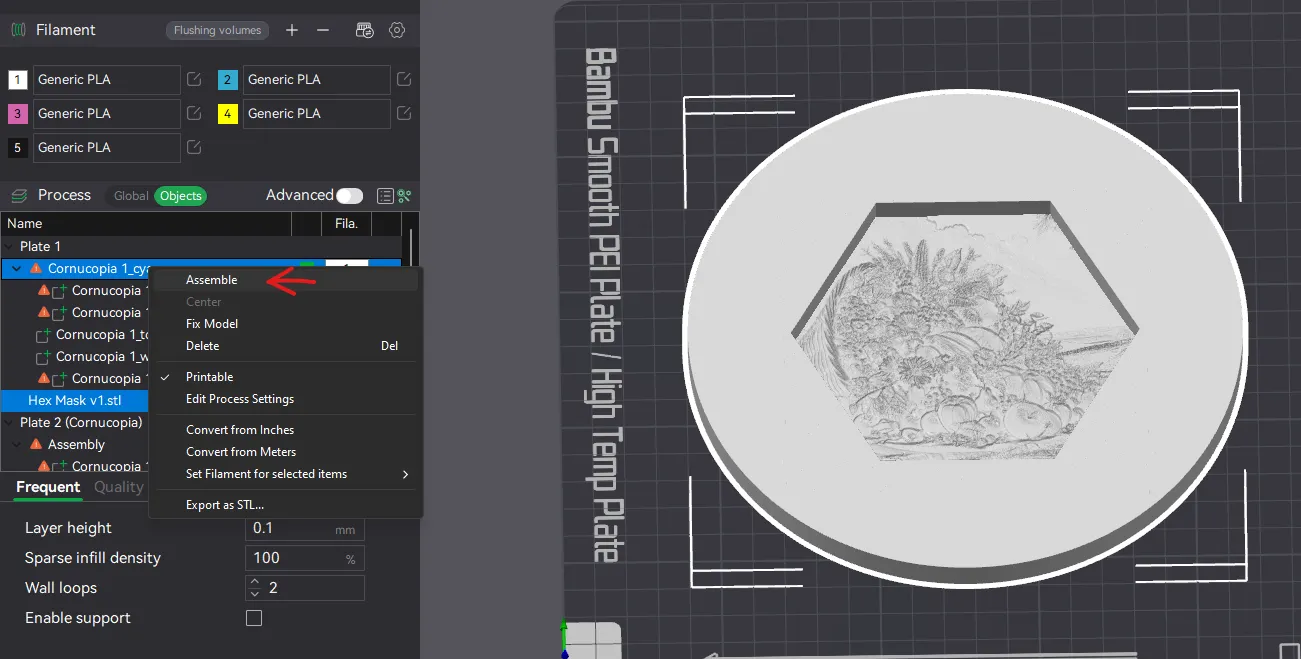Open the Flushing volumes button

(217, 30)
